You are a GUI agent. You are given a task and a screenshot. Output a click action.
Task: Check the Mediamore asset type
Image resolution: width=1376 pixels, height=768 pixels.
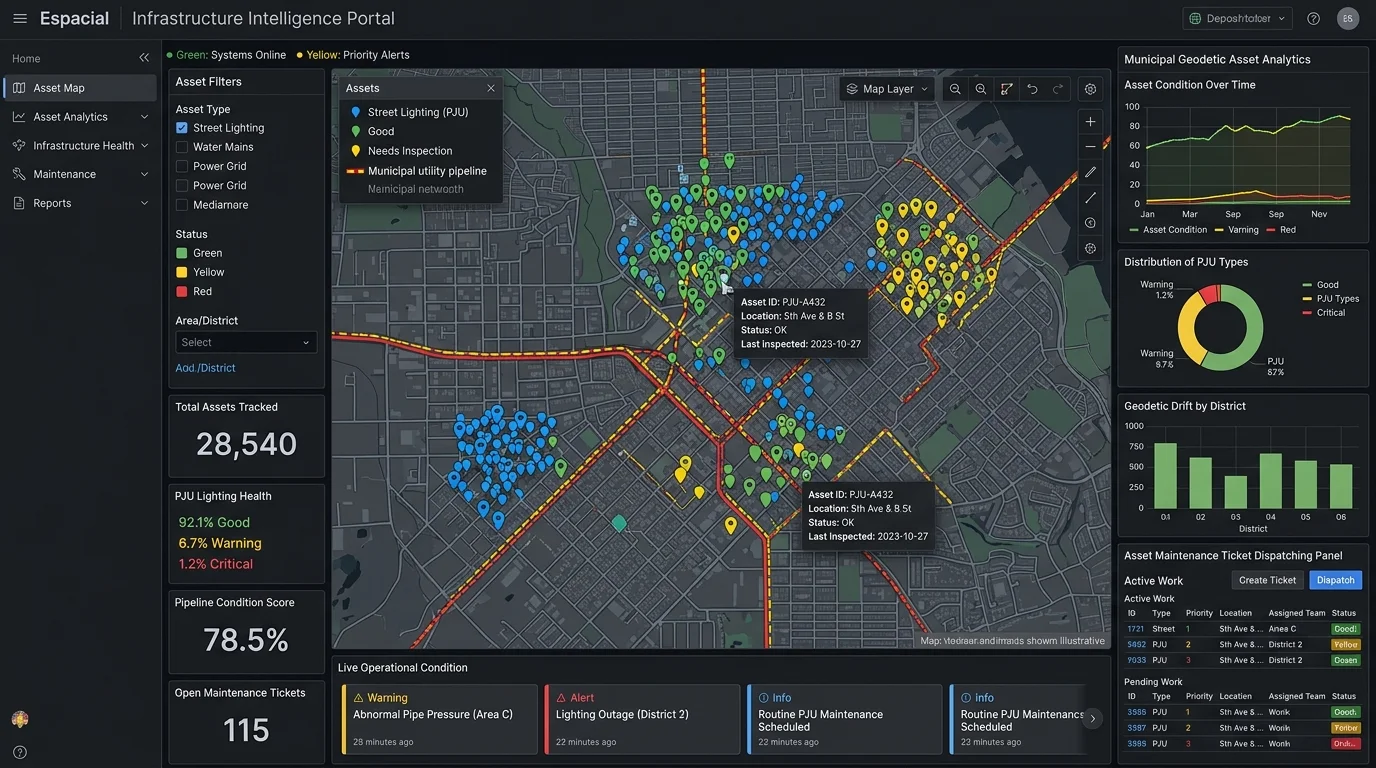[x=182, y=205]
